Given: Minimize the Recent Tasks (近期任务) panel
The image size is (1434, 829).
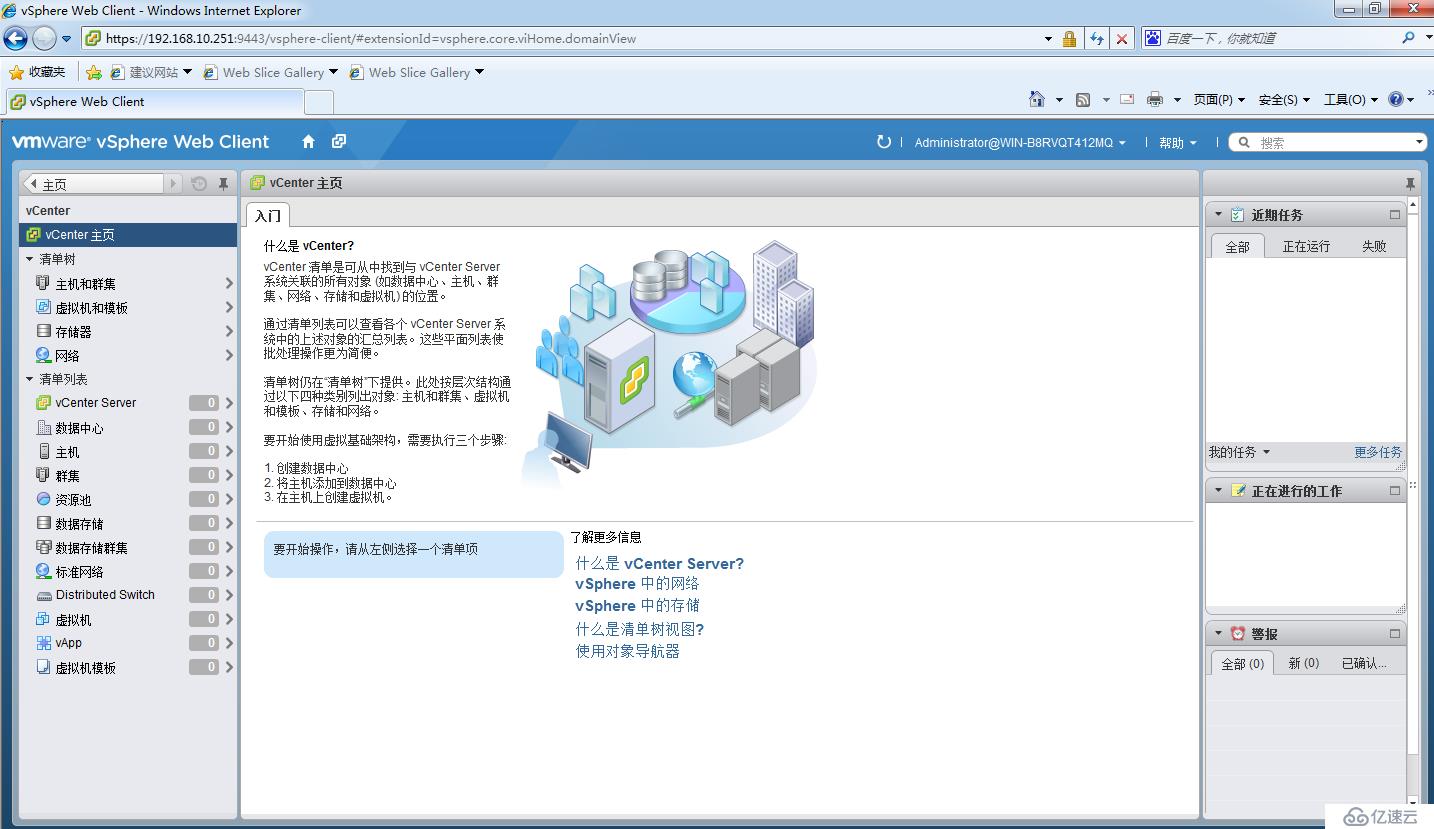Looking at the screenshot, I should click(1395, 215).
